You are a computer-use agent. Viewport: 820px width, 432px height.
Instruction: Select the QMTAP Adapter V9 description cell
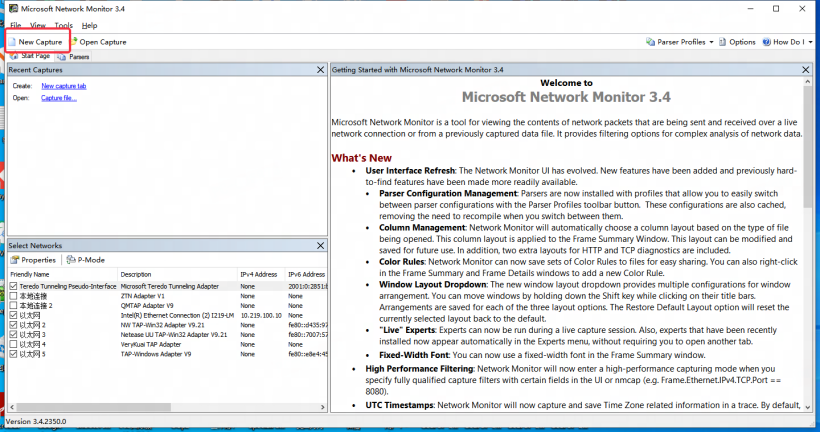click(x=147, y=305)
